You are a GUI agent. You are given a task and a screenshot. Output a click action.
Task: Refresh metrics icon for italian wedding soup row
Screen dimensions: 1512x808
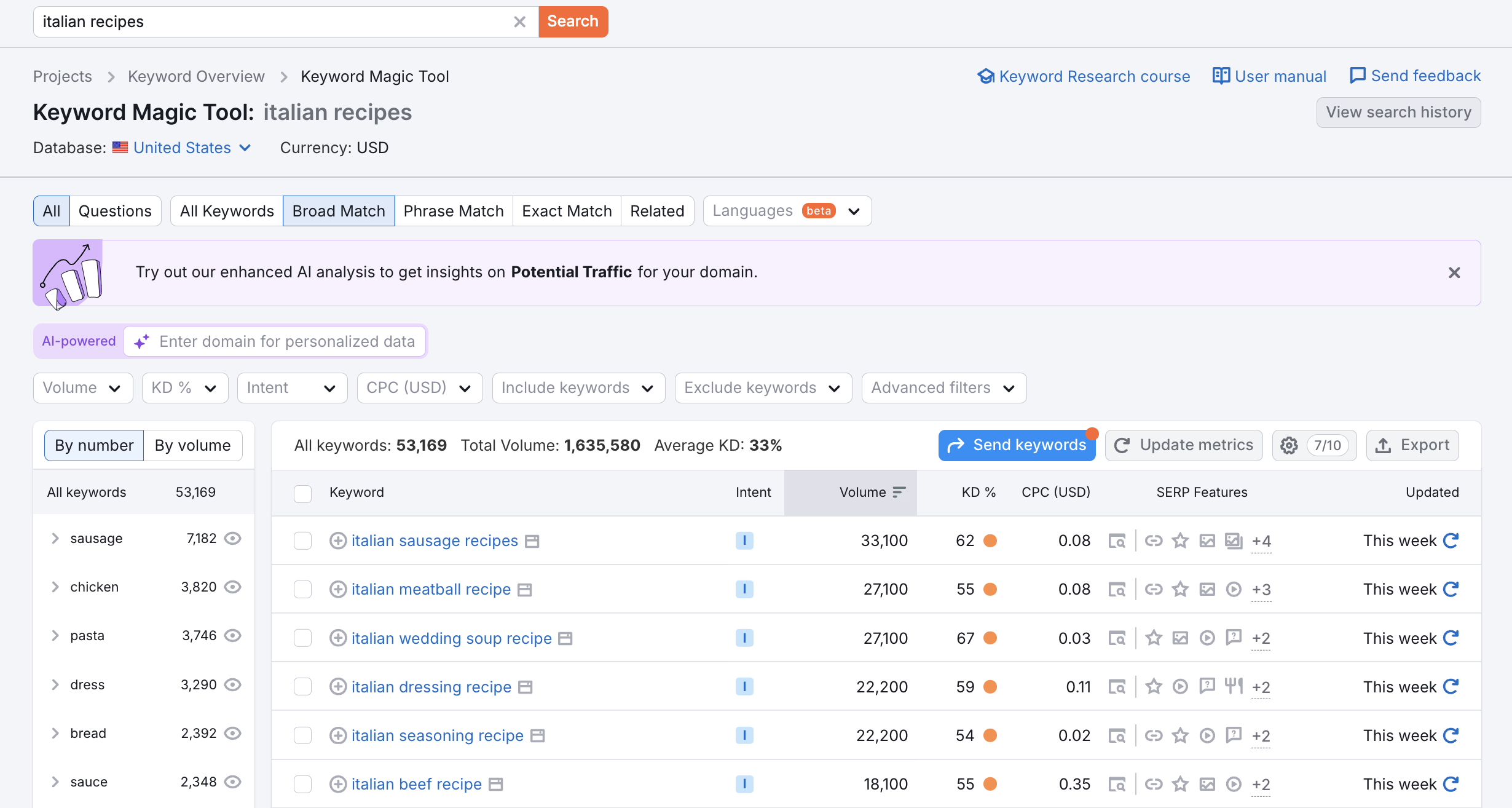click(1451, 638)
